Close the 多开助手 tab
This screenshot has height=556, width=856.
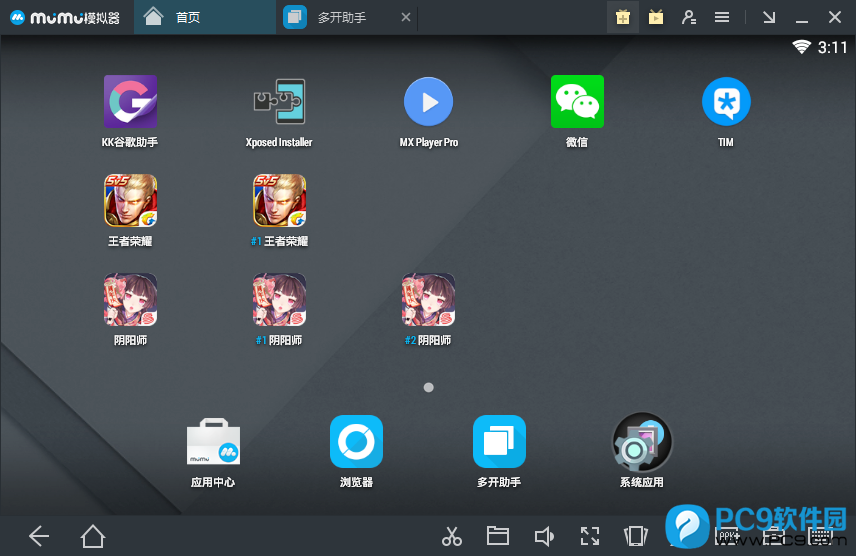pyautogui.click(x=405, y=17)
